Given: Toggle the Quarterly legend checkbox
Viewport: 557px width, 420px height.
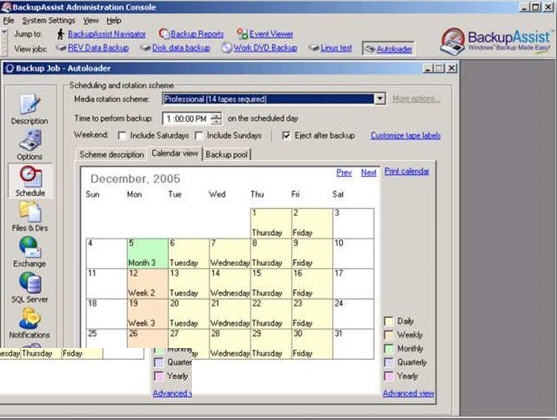Looking at the screenshot, I should [389, 362].
